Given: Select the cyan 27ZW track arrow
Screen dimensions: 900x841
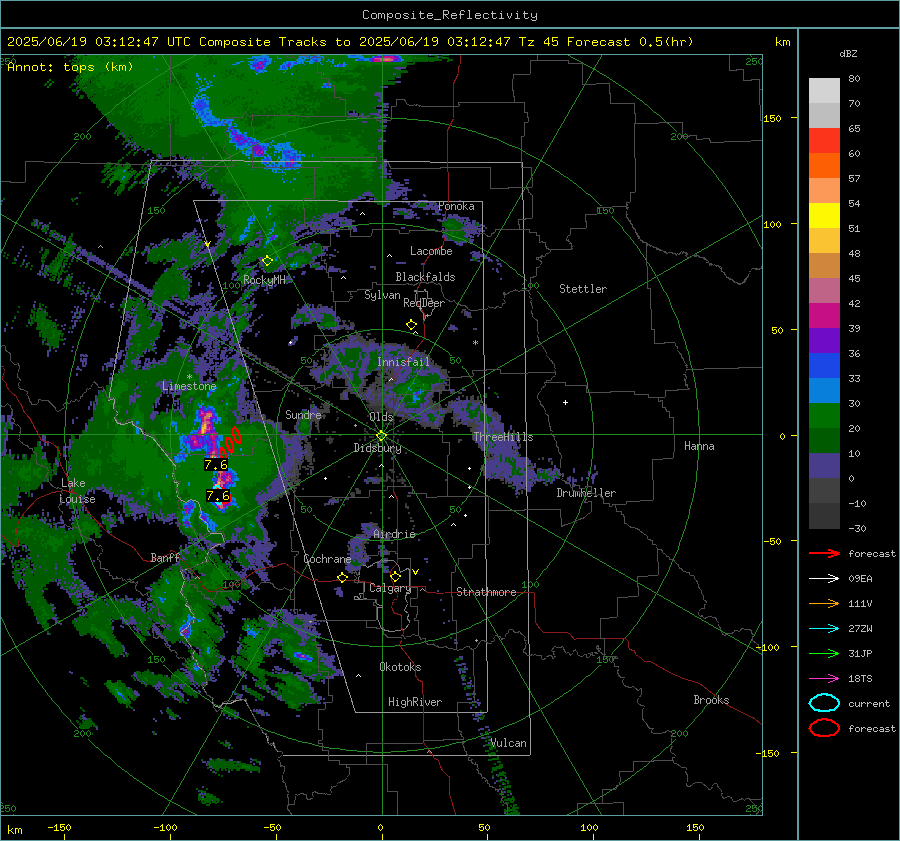Looking at the screenshot, I should pyautogui.click(x=824, y=628).
